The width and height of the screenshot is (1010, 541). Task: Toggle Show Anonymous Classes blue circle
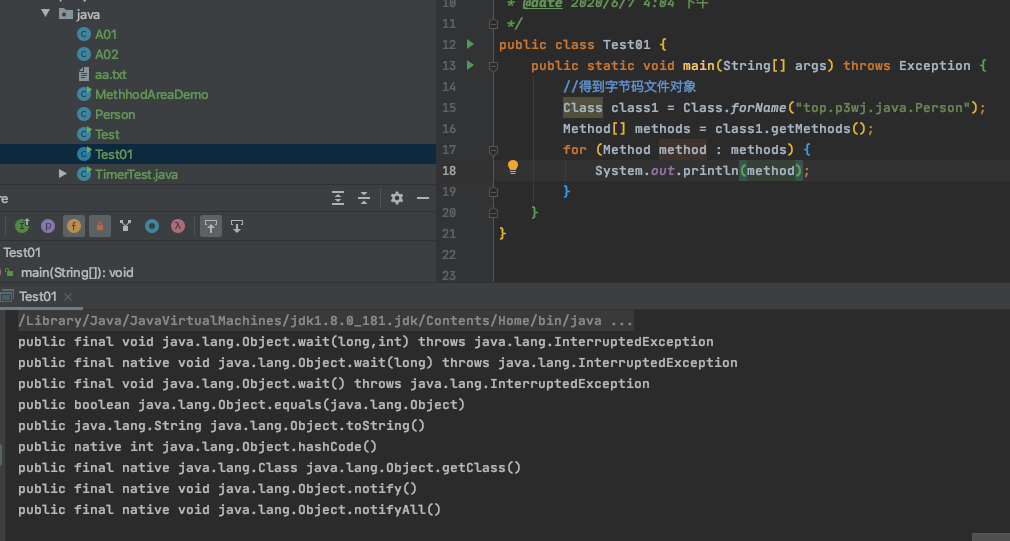coord(152,226)
